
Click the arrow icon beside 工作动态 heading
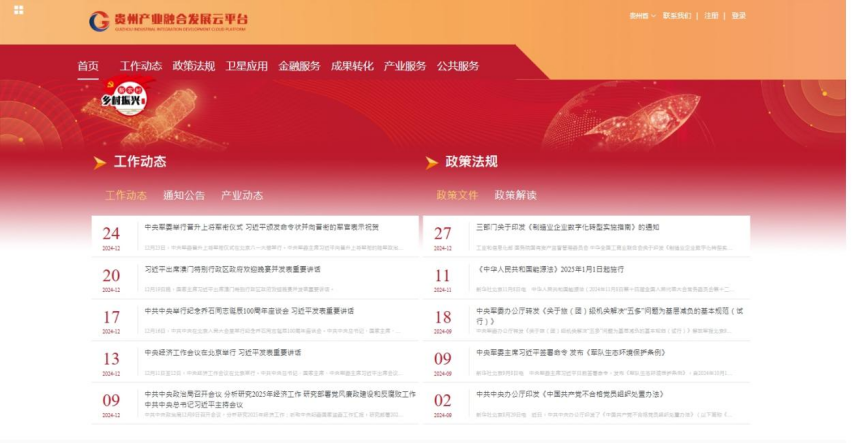coord(100,162)
